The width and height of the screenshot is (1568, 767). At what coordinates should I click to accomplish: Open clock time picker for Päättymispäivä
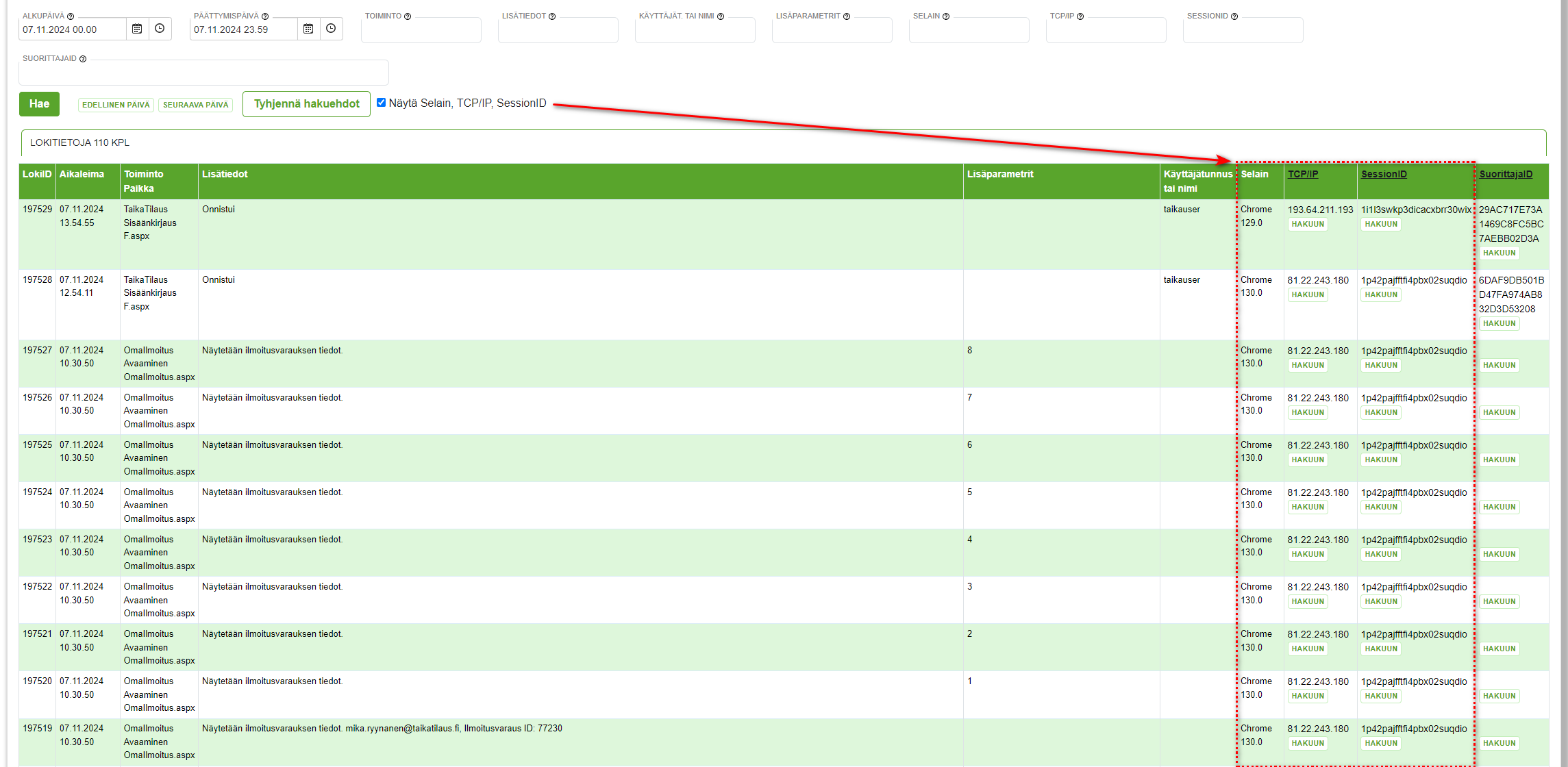tap(331, 29)
